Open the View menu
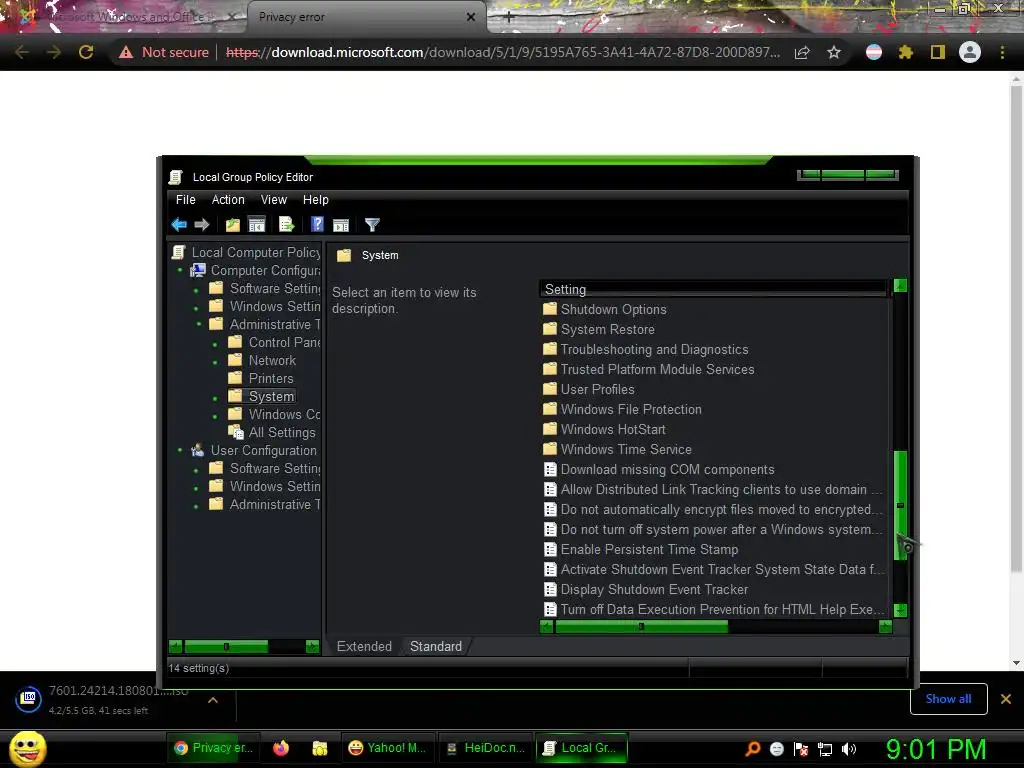The image size is (1024, 768). [x=274, y=200]
